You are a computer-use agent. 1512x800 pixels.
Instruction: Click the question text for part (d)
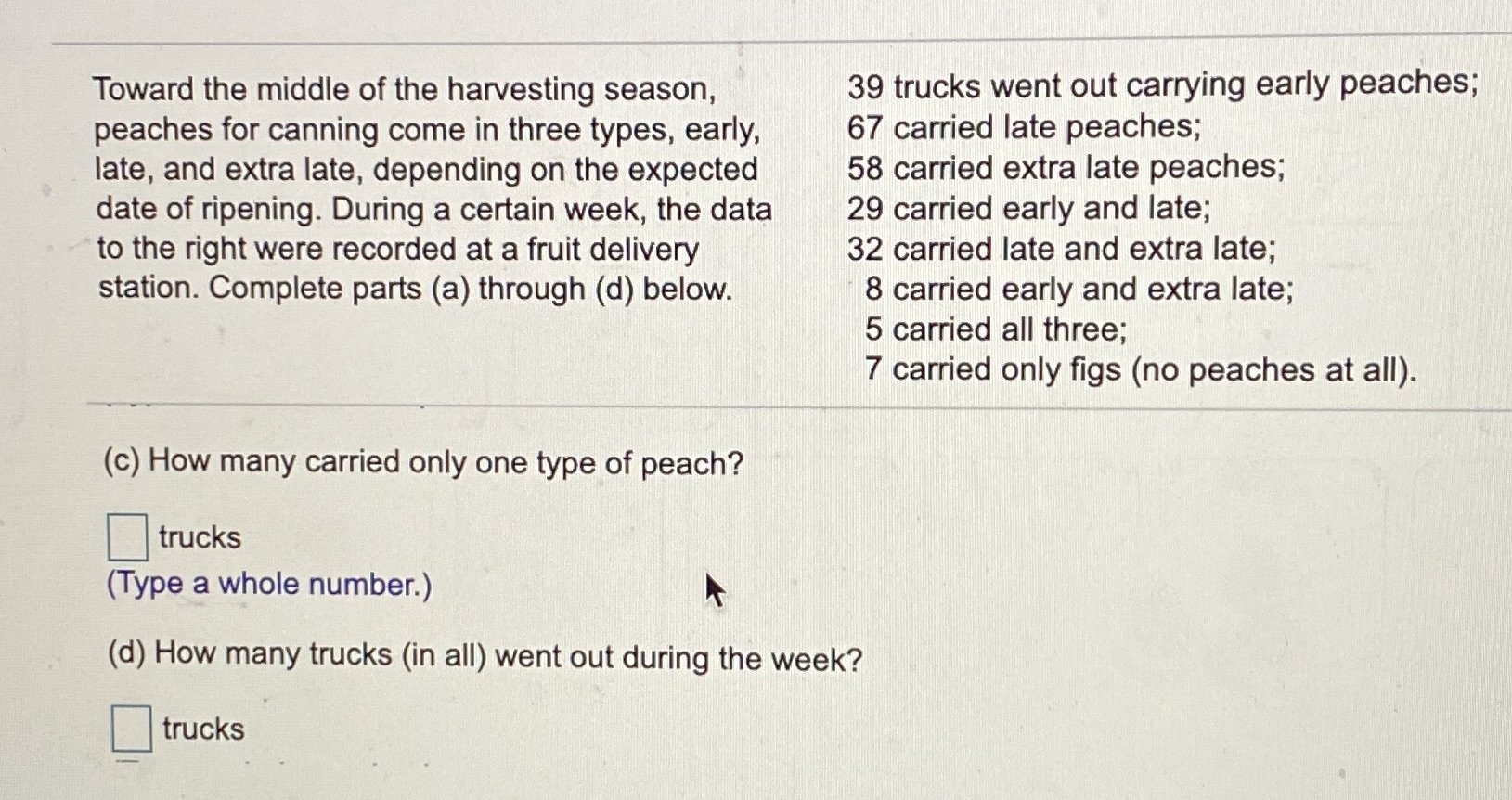coord(483,657)
